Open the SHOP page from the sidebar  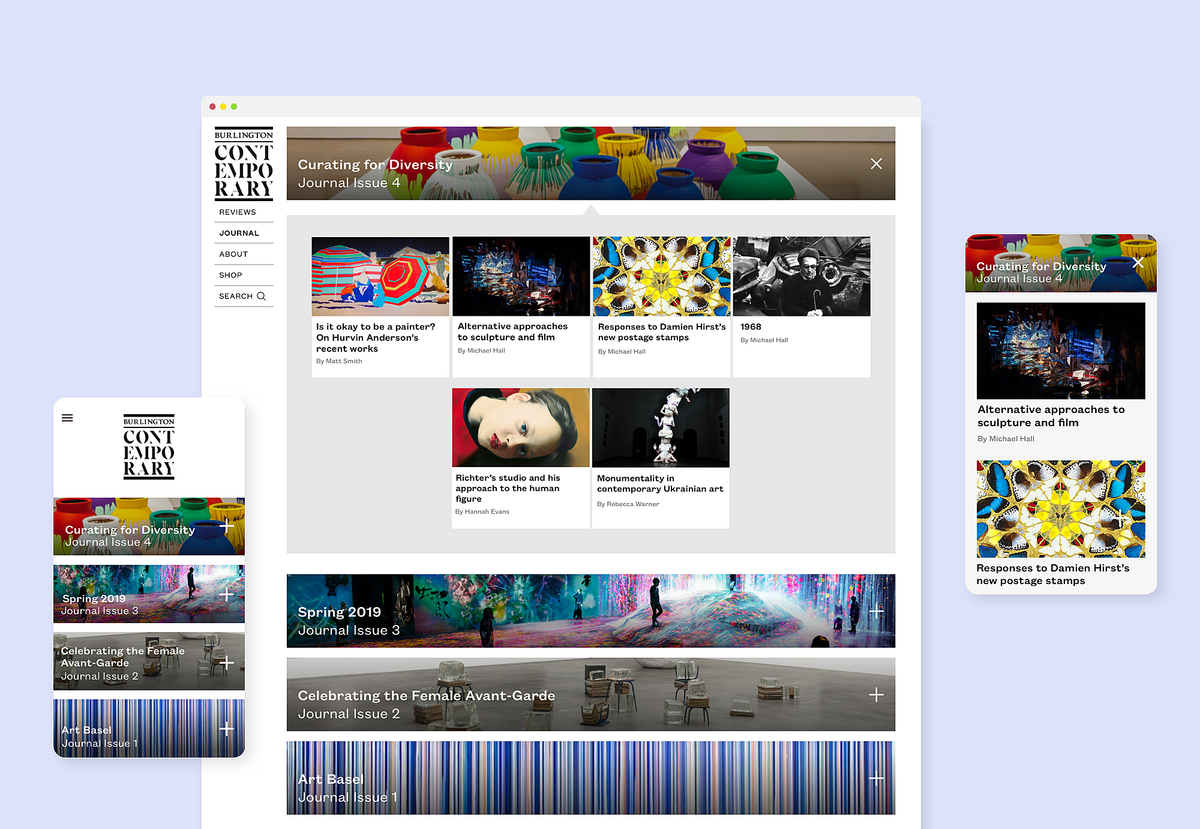[229, 274]
